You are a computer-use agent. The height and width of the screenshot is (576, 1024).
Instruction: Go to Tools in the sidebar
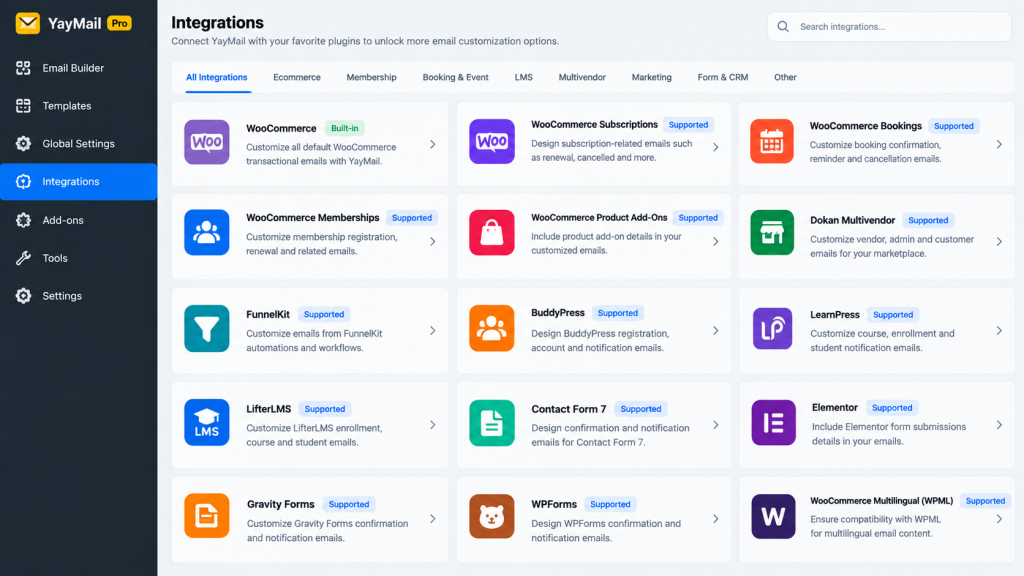click(78, 258)
